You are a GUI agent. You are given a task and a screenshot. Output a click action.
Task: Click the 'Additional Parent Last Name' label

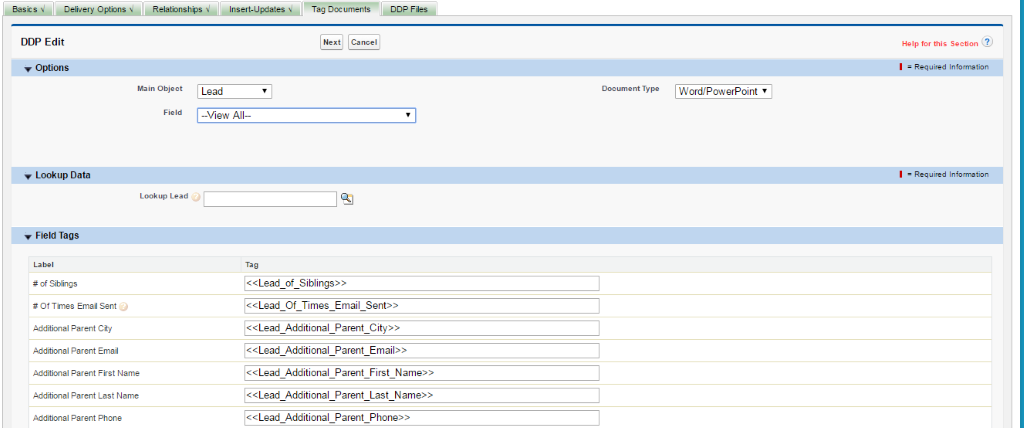pos(86,396)
